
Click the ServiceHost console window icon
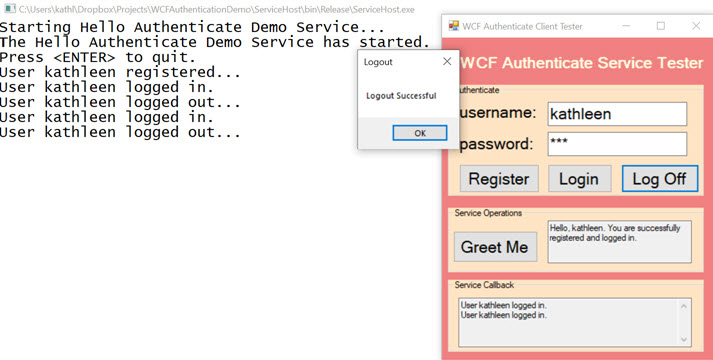(10, 9)
